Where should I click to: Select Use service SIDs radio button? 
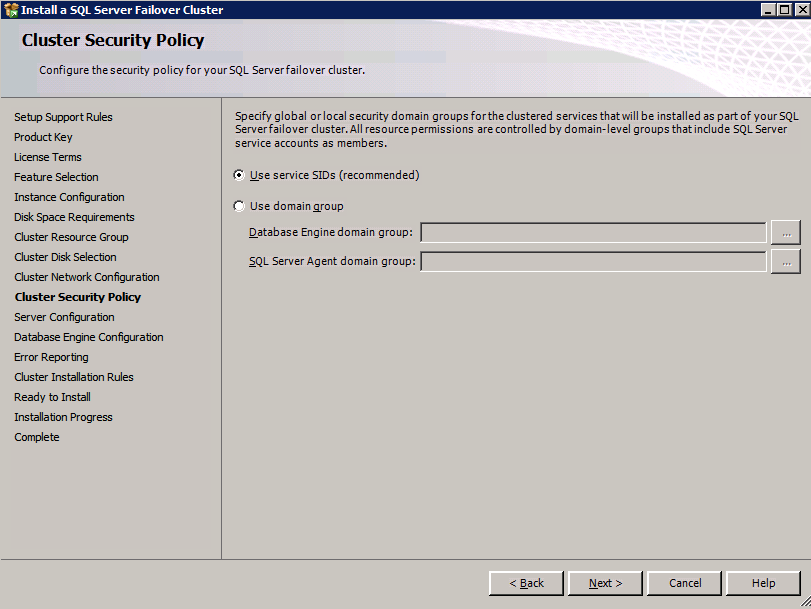click(239, 175)
